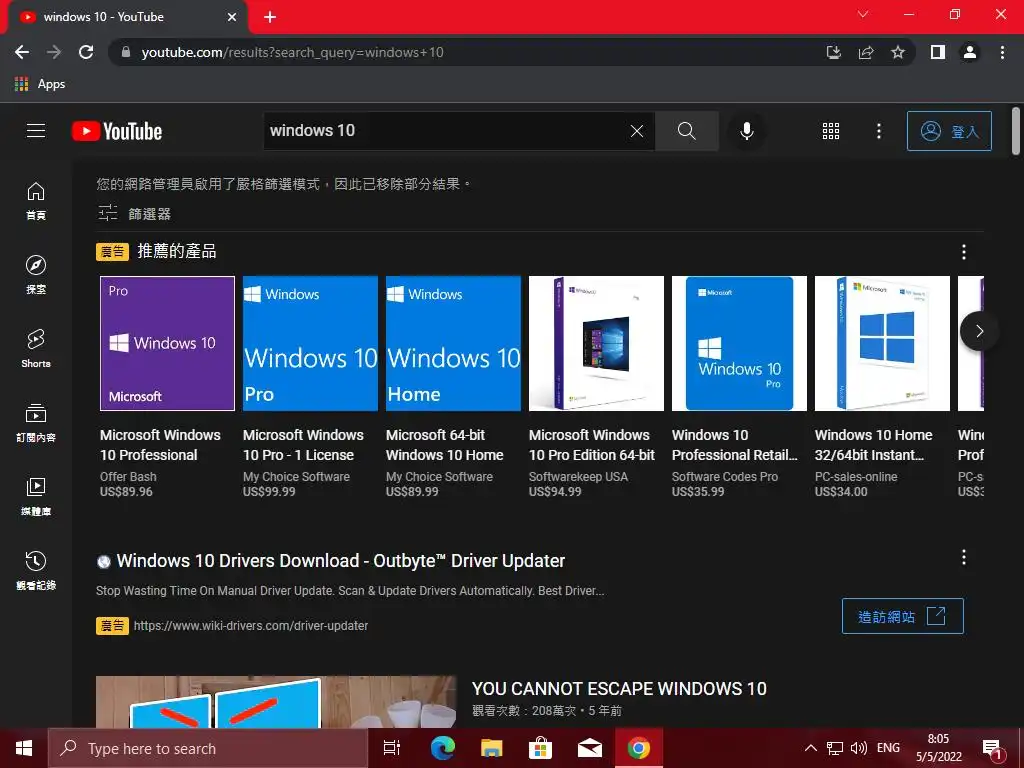Viewport: 1024px width, 768px height.
Task: Open YOU CANNOT ESCAPE WINDOWS 10 video thumbnail
Action: pyautogui.click(x=276, y=702)
